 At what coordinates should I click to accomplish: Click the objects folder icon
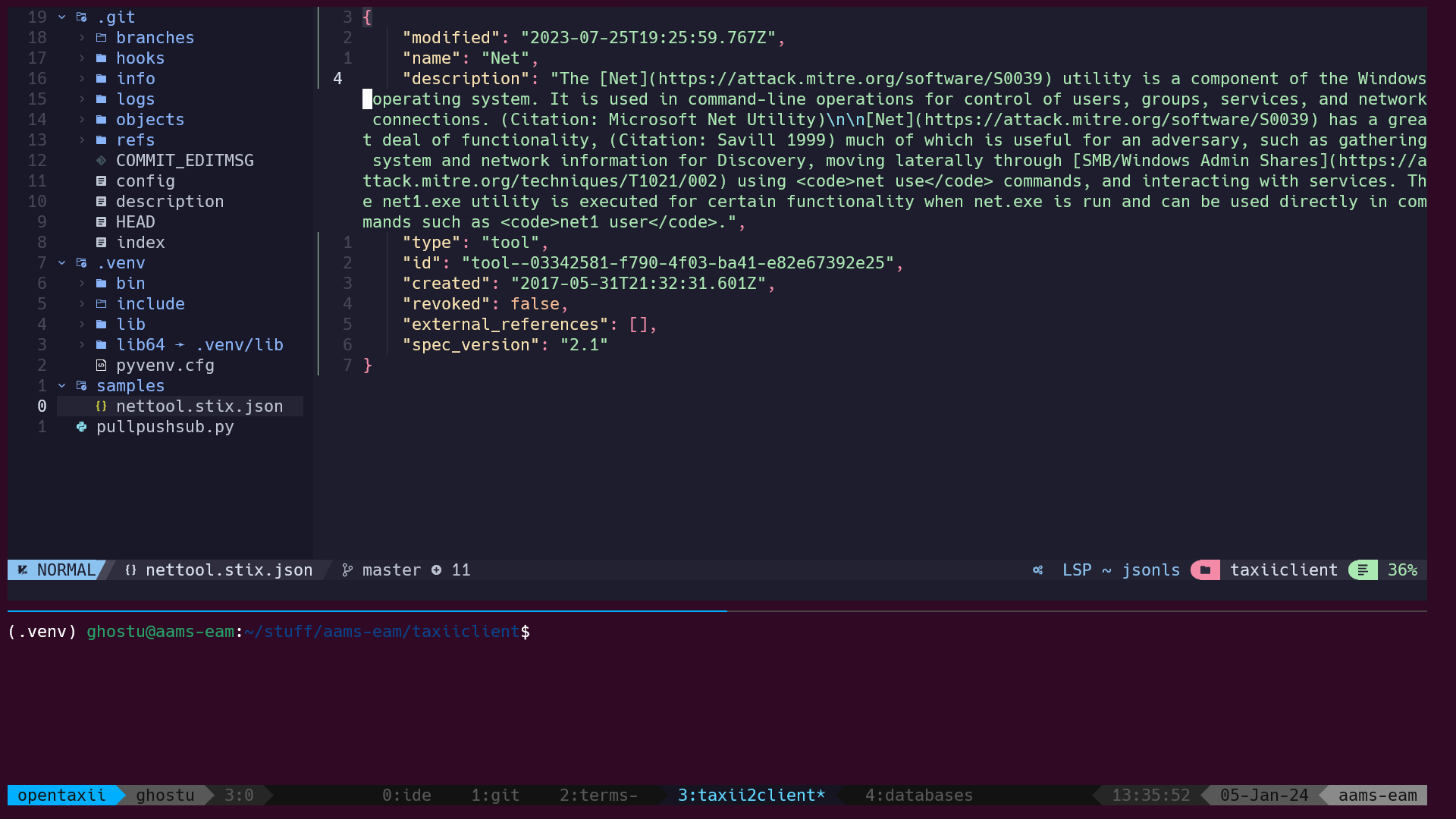102,119
